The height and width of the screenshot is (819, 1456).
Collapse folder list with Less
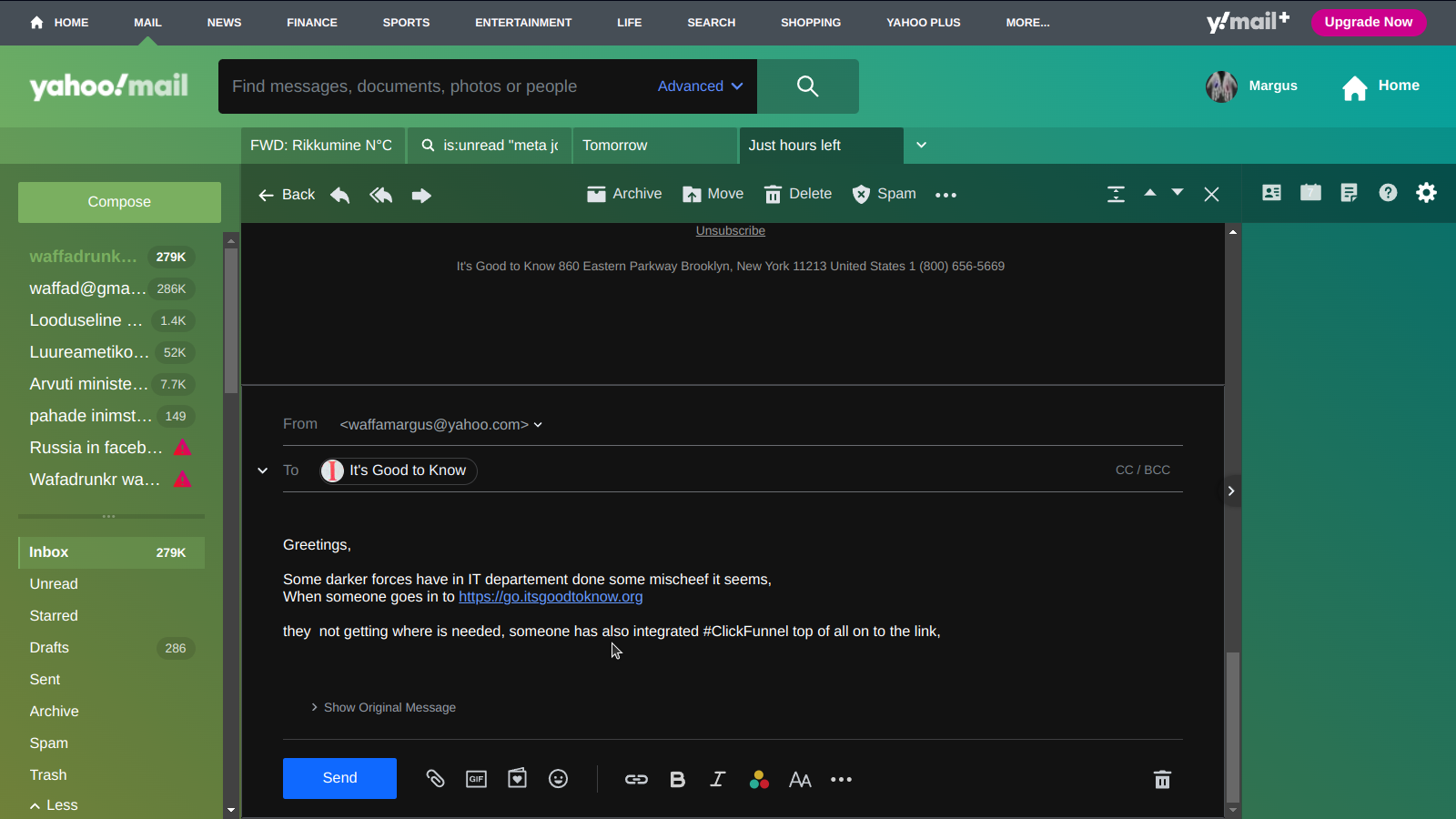coord(54,805)
